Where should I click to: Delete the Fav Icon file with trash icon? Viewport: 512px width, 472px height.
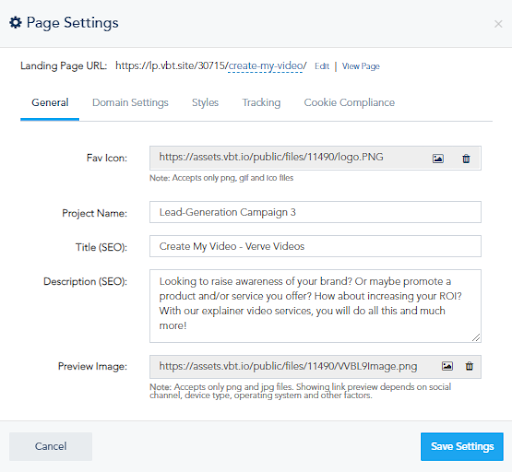pos(466,158)
